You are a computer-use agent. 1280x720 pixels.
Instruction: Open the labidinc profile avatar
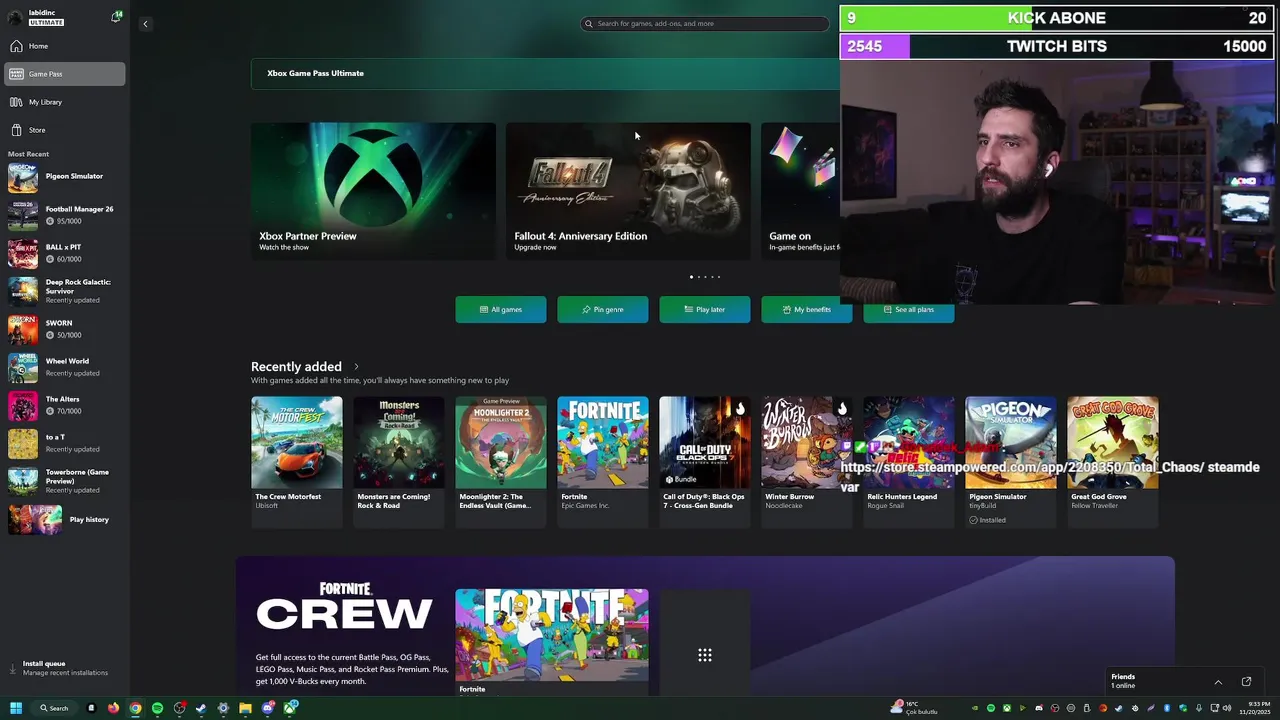pos(15,17)
